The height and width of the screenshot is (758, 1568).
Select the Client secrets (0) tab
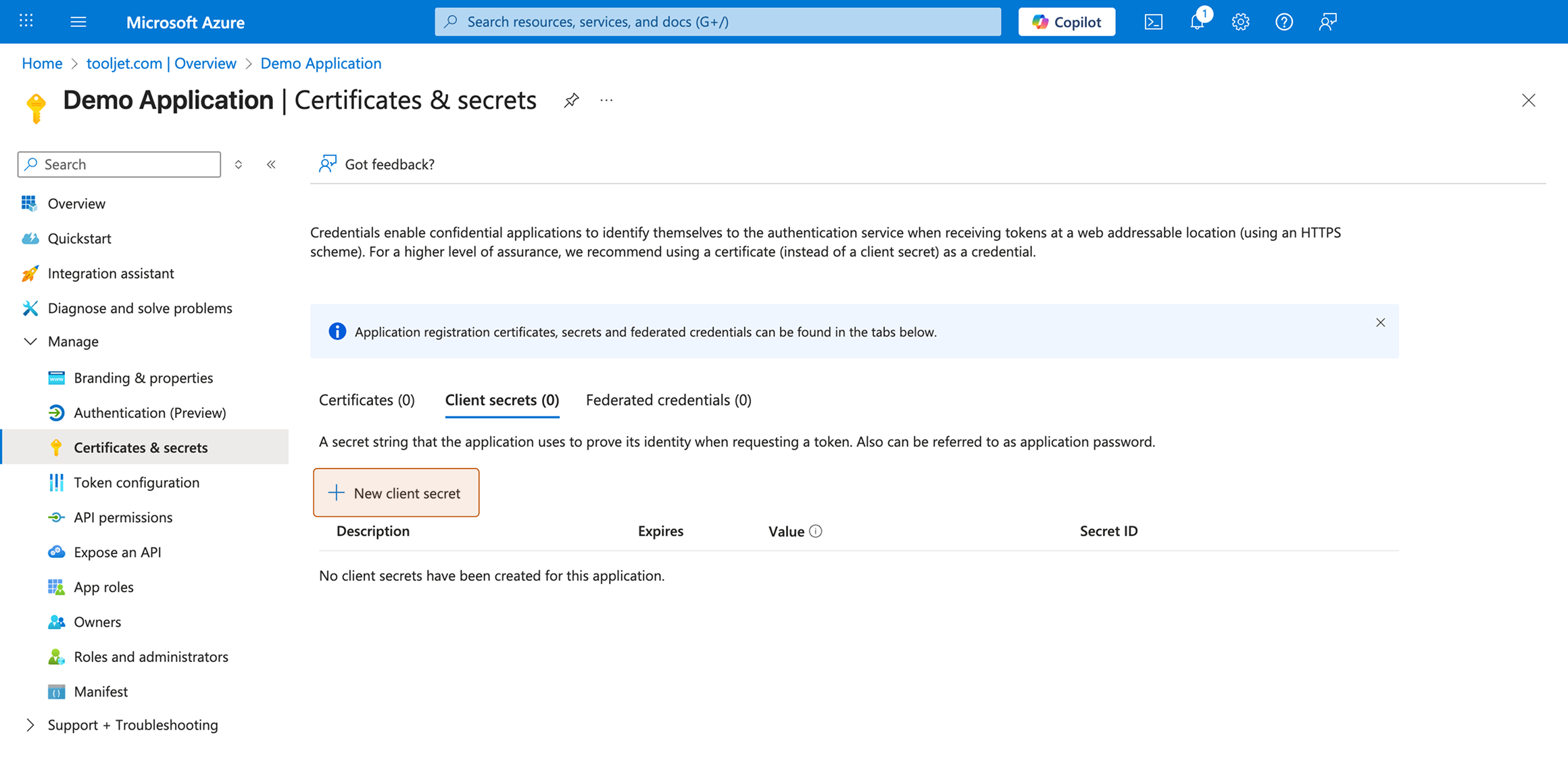click(502, 400)
